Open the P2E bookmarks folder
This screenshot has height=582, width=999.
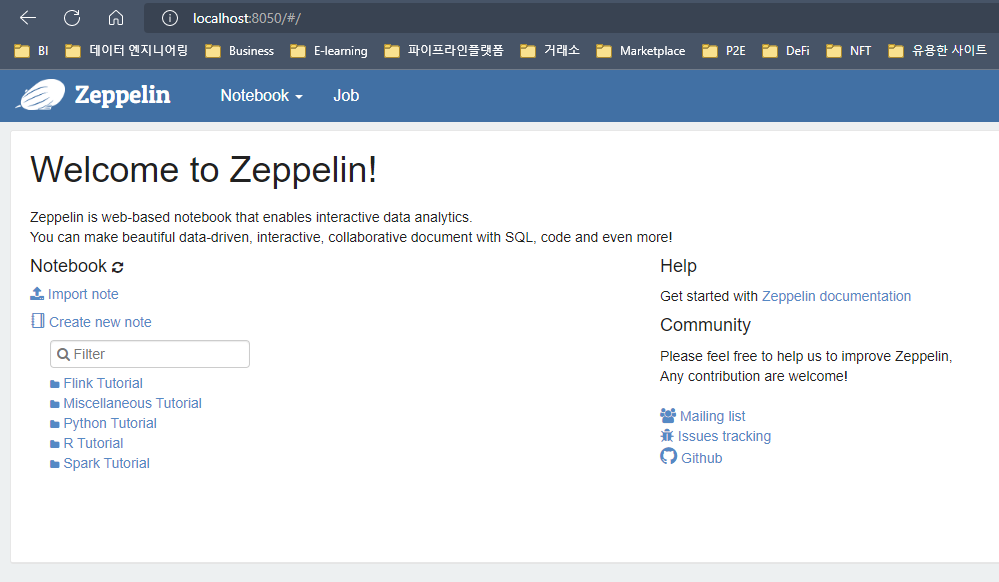[724, 51]
